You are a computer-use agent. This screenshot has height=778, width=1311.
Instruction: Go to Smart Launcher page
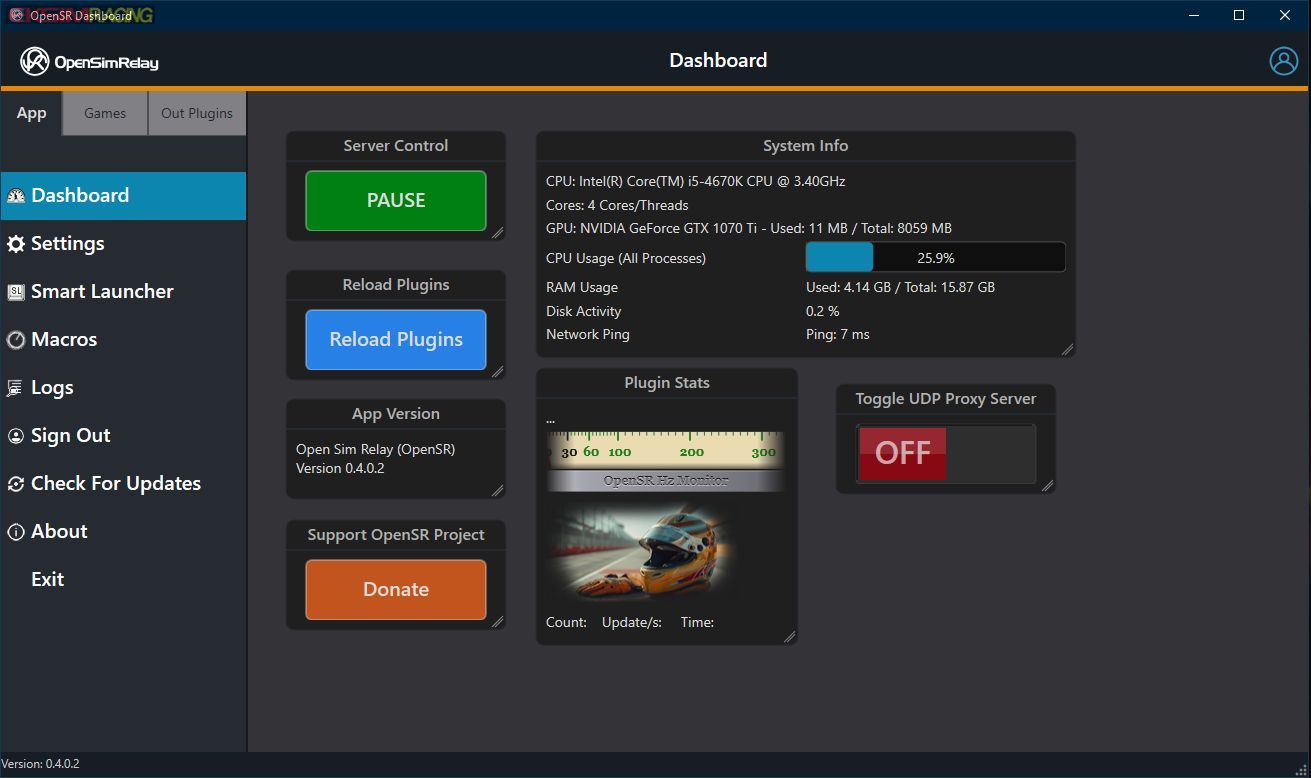(123, 292)
